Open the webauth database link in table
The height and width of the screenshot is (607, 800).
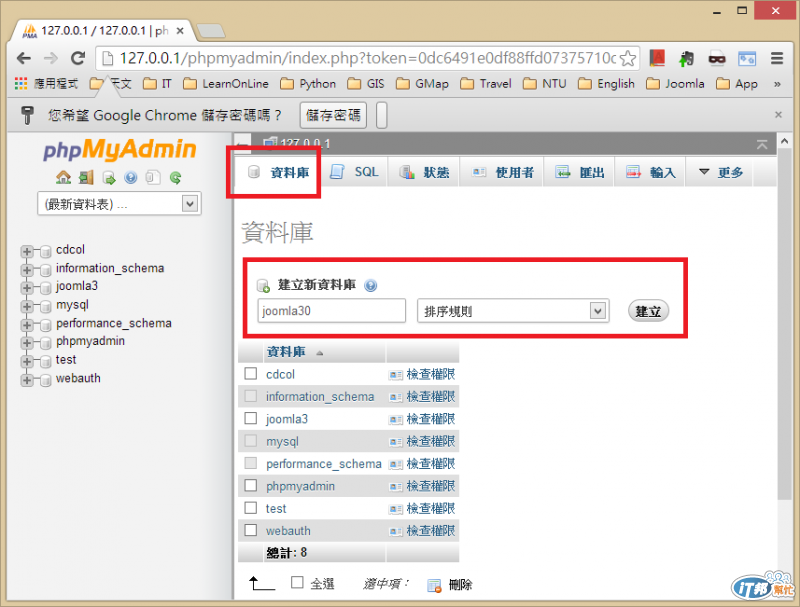pos(288,530)
